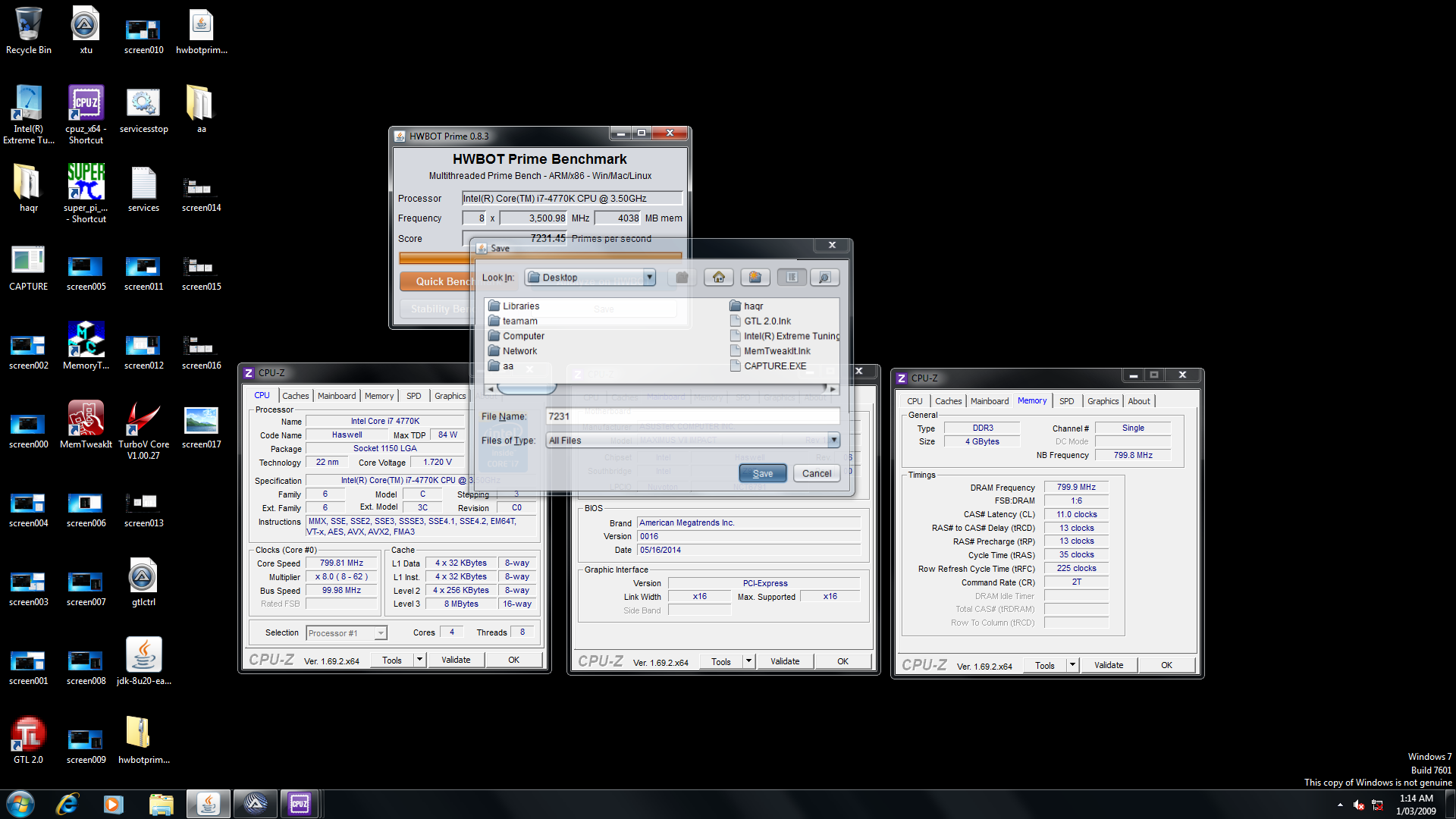Click Tools button in middle CPU-Z window

click(x=720, y=661)
